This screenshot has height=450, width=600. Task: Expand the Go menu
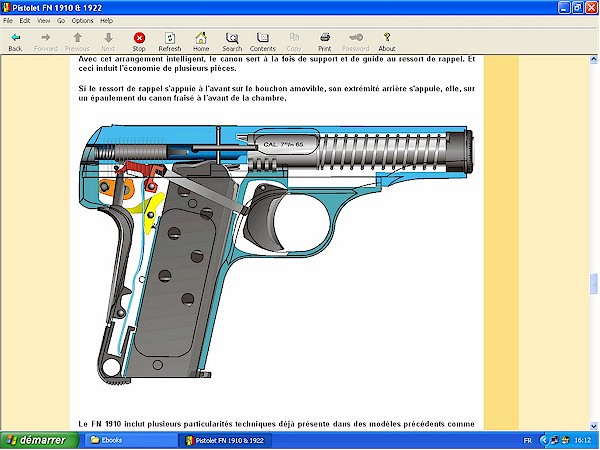click(60, 20)
